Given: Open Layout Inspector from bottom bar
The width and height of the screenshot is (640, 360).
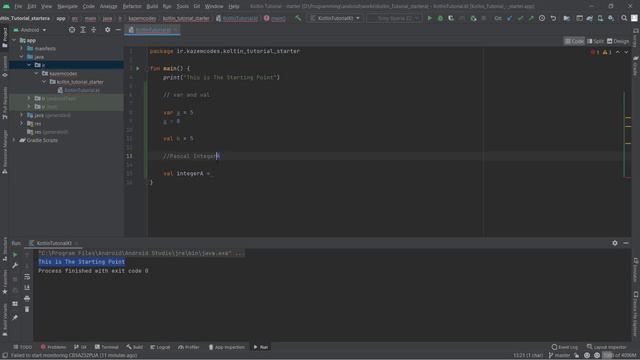Looking at the screenshot, I should pyautogui.click(x=607, y=347).
